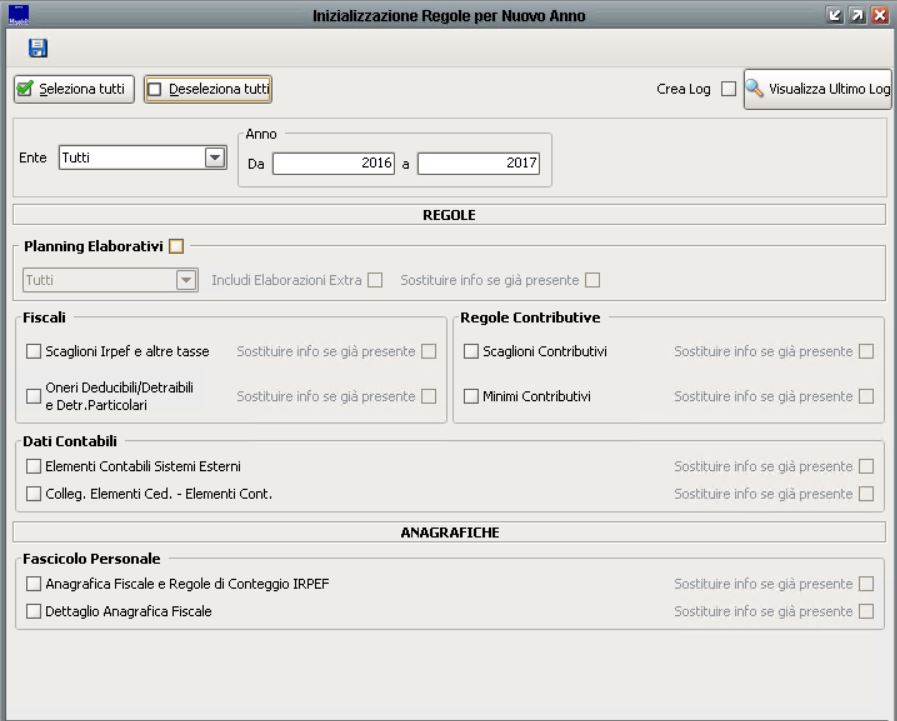This screenshot has height=721, width=897.
Task: Maximize window with the diagonal arrow icon
Action: 857,15
